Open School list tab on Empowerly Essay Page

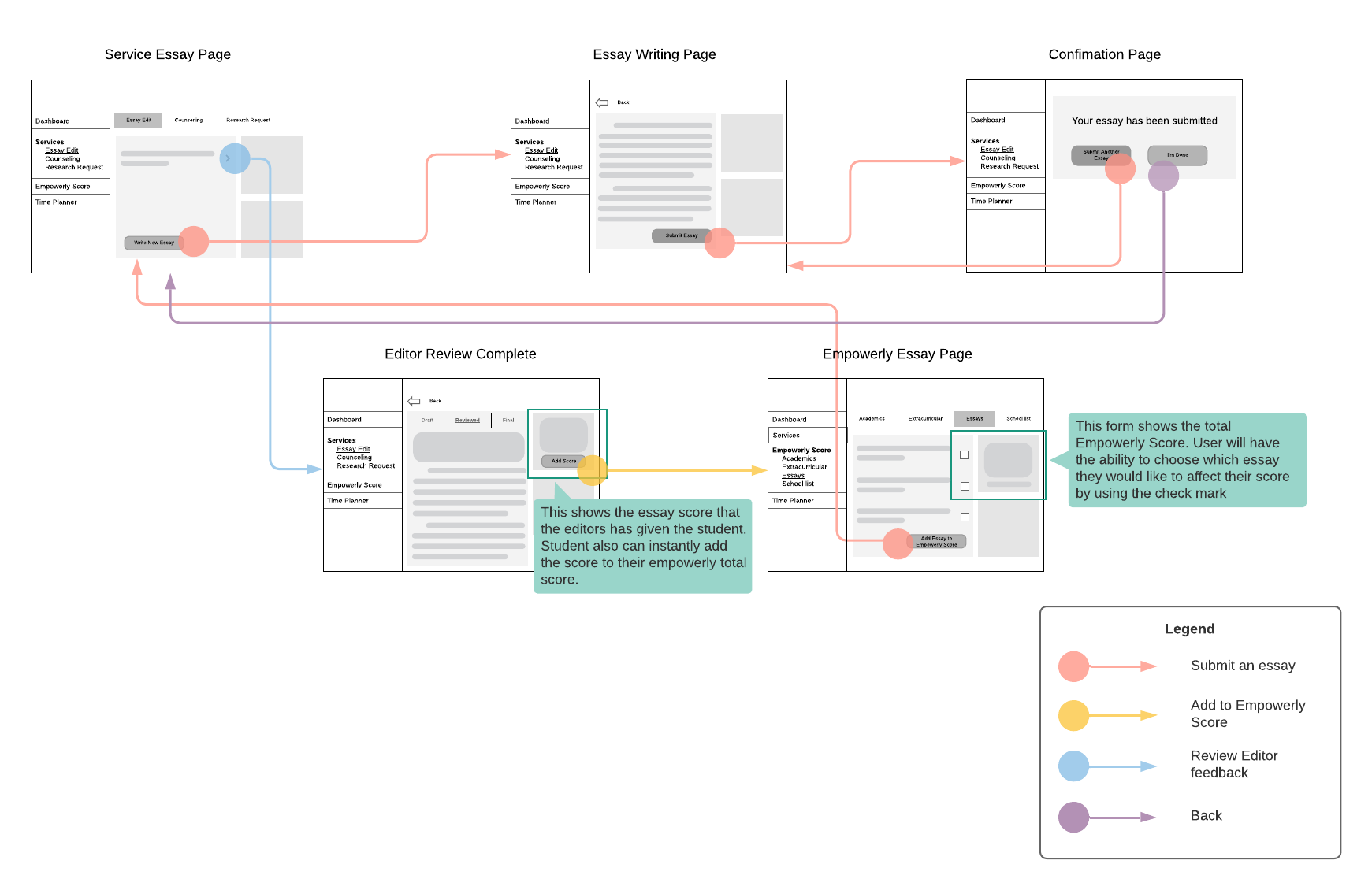tap(1019, 418)
